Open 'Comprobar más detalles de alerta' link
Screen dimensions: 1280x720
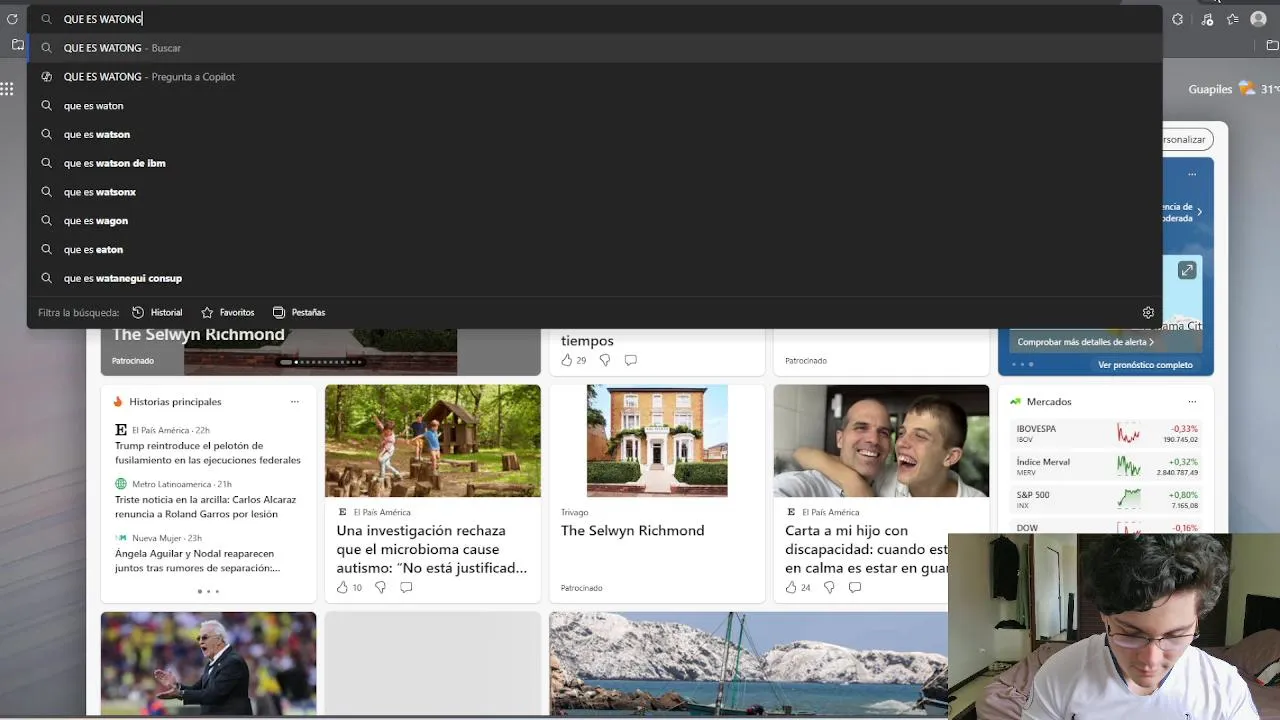point(1086,342)
